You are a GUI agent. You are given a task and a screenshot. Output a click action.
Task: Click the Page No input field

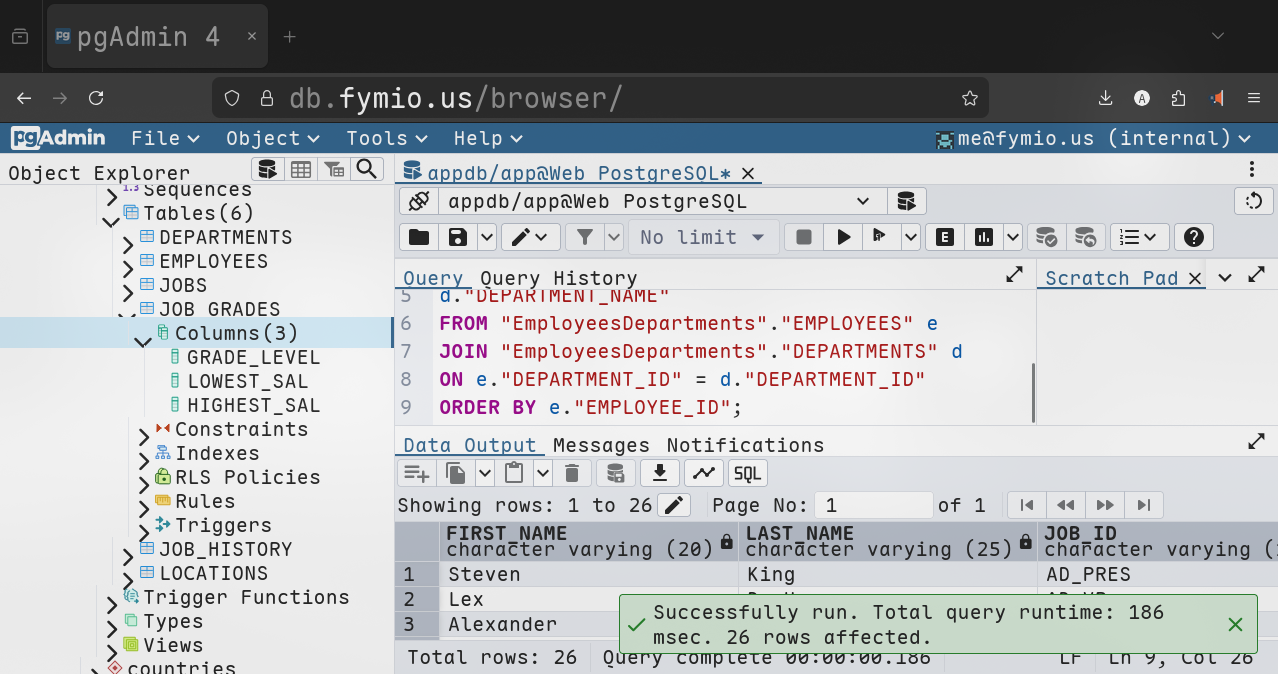point(873,505)
